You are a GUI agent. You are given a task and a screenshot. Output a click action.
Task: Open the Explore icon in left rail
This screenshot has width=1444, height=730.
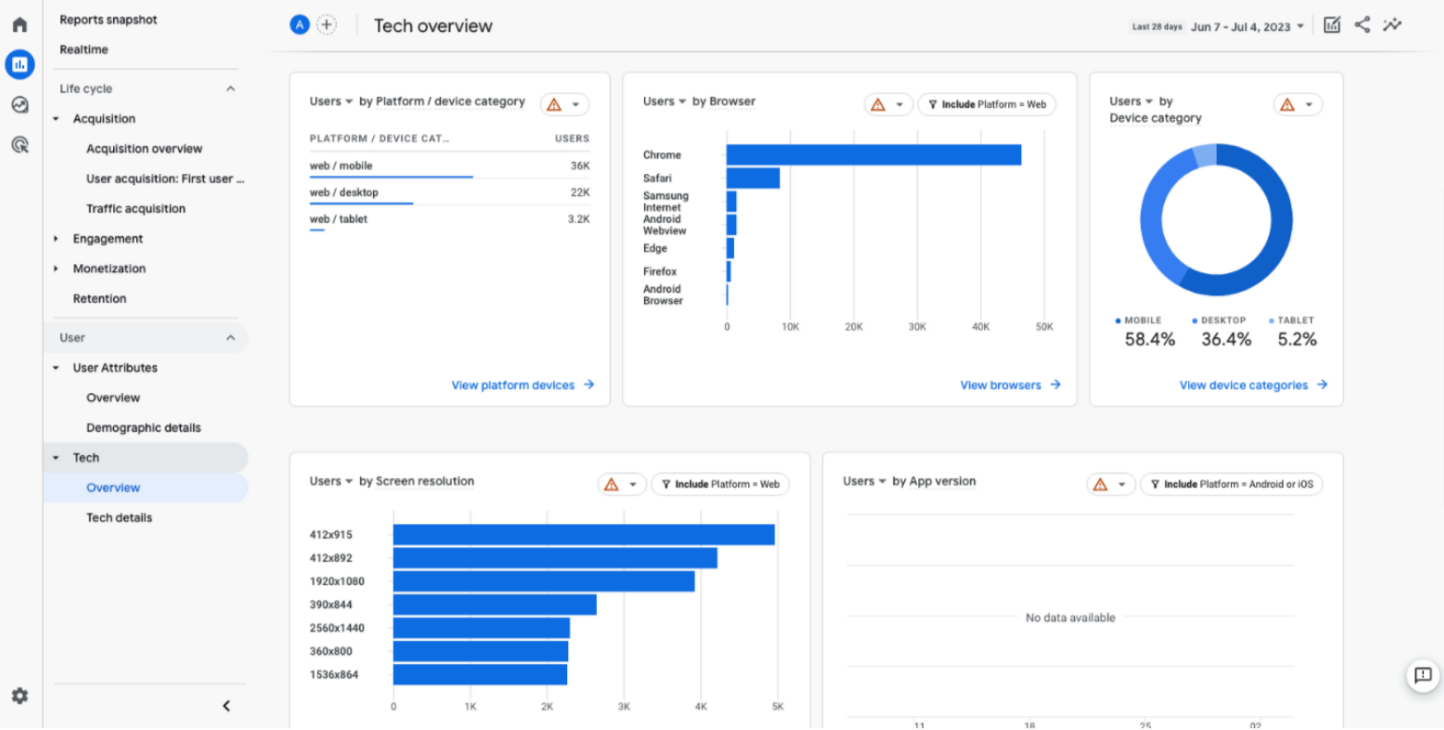(20, 105)
